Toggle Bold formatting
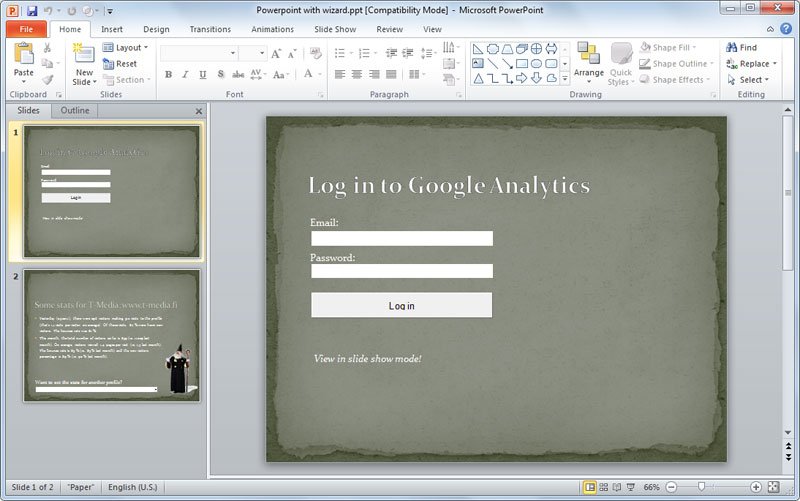The image size is (800, 501). click(168, 74)
